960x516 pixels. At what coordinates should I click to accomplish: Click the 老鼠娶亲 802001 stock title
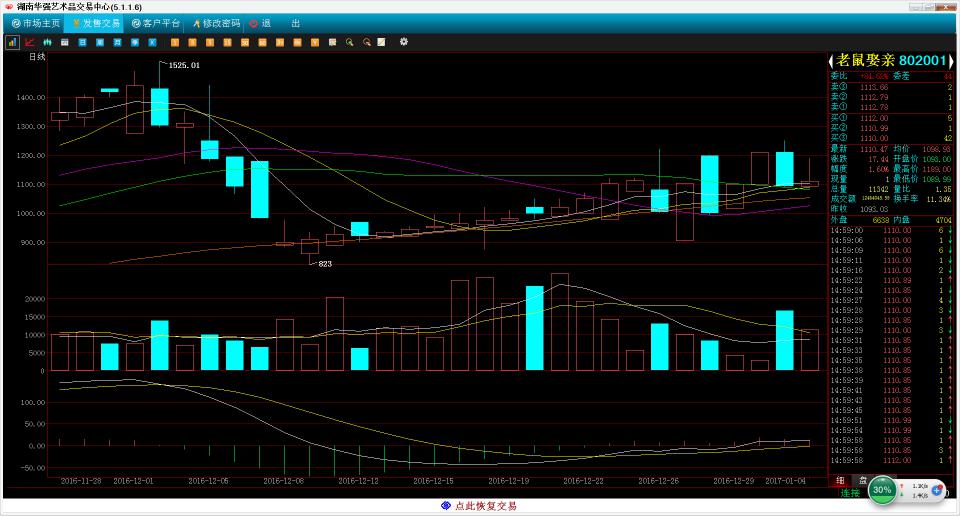click(891, 61)
